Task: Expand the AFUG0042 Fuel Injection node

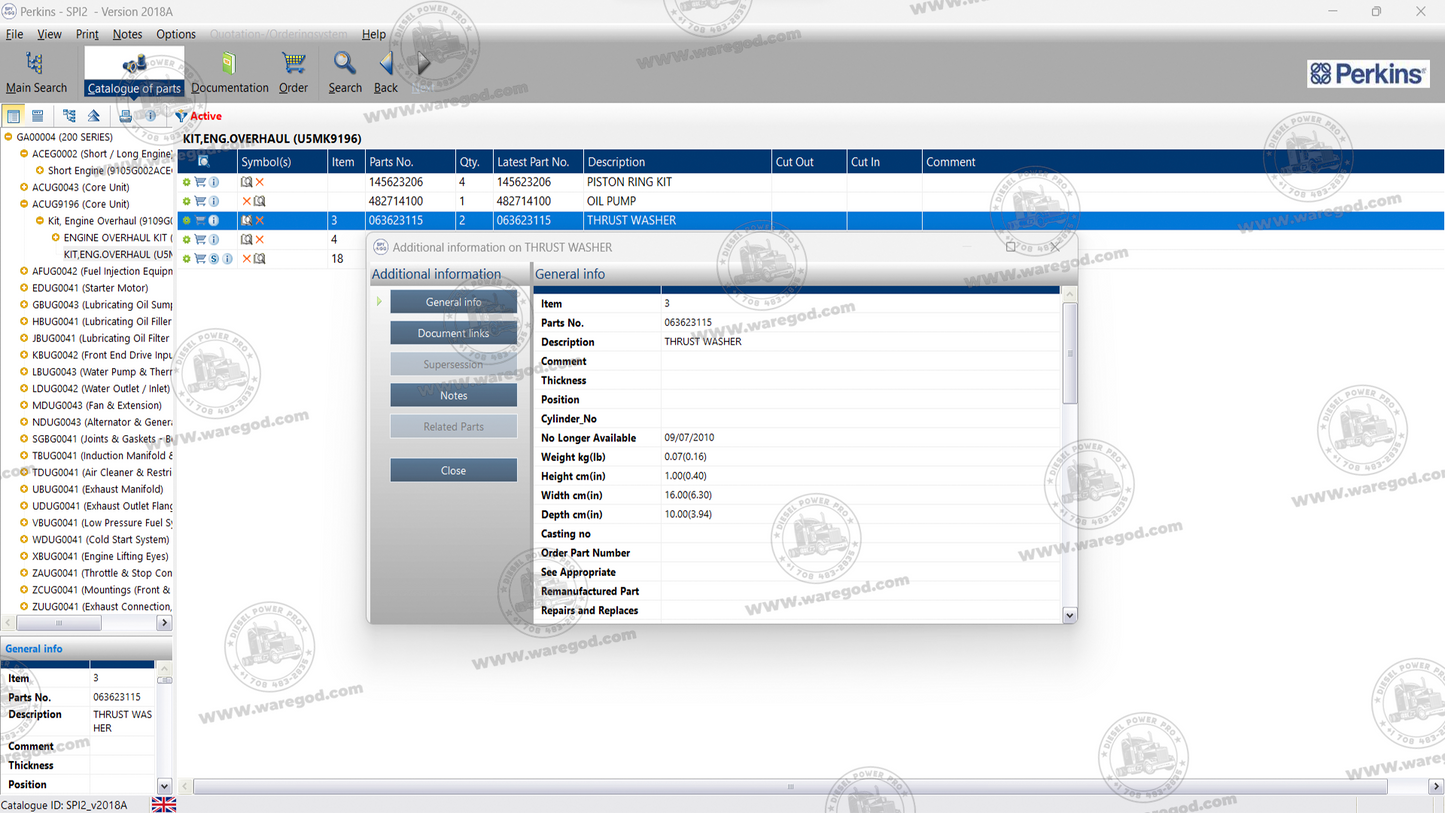Action: click(x=24, y=271)
